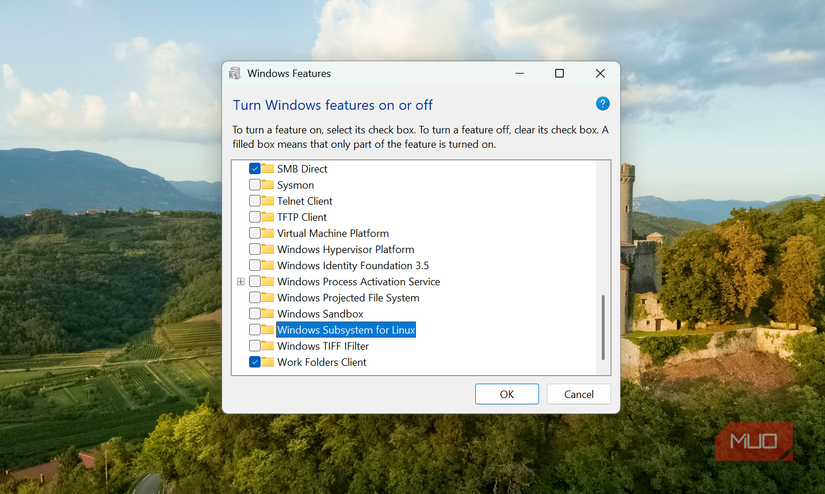Click the blue help question mark icon

[602, 104]
